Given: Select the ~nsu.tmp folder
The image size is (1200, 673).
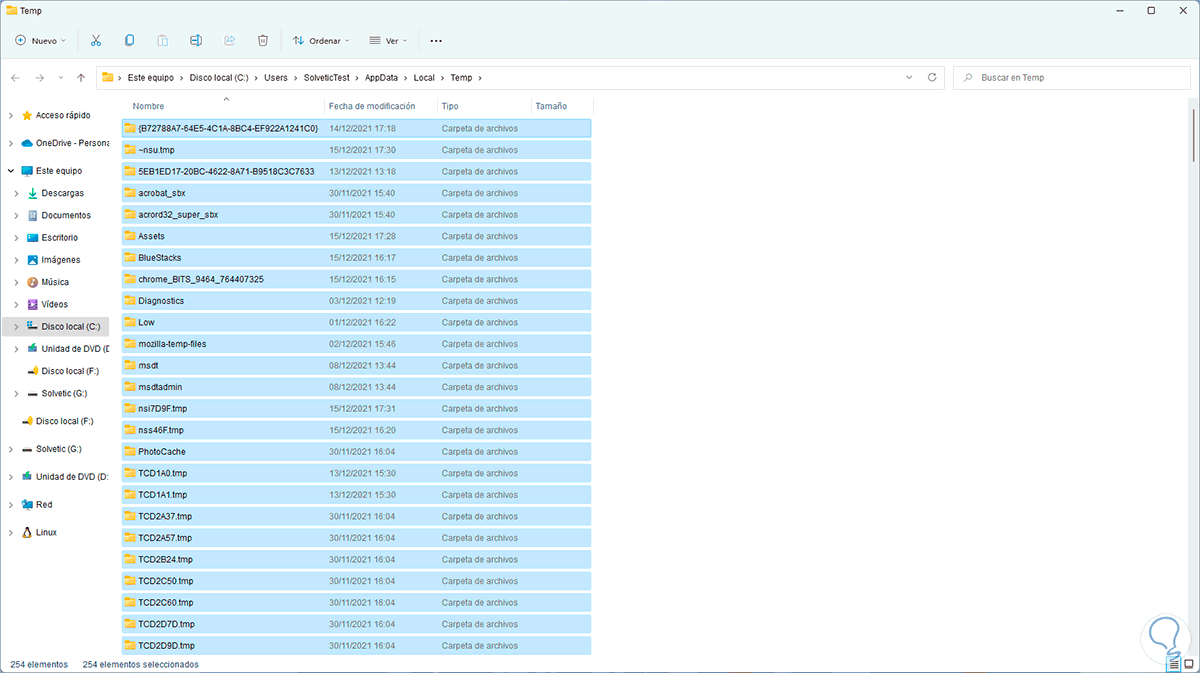Looking at the screenshot, I should (x=356, y=150).
